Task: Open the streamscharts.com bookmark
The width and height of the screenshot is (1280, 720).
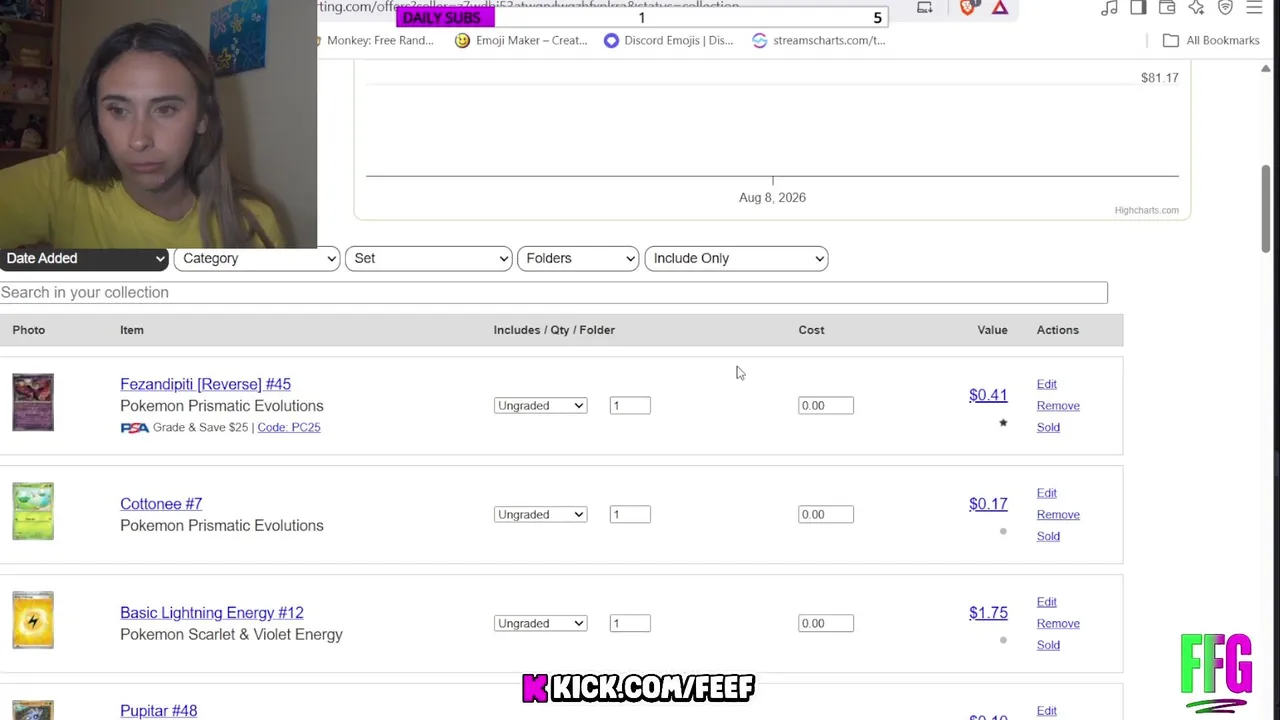Action: (x=818, y=40)
